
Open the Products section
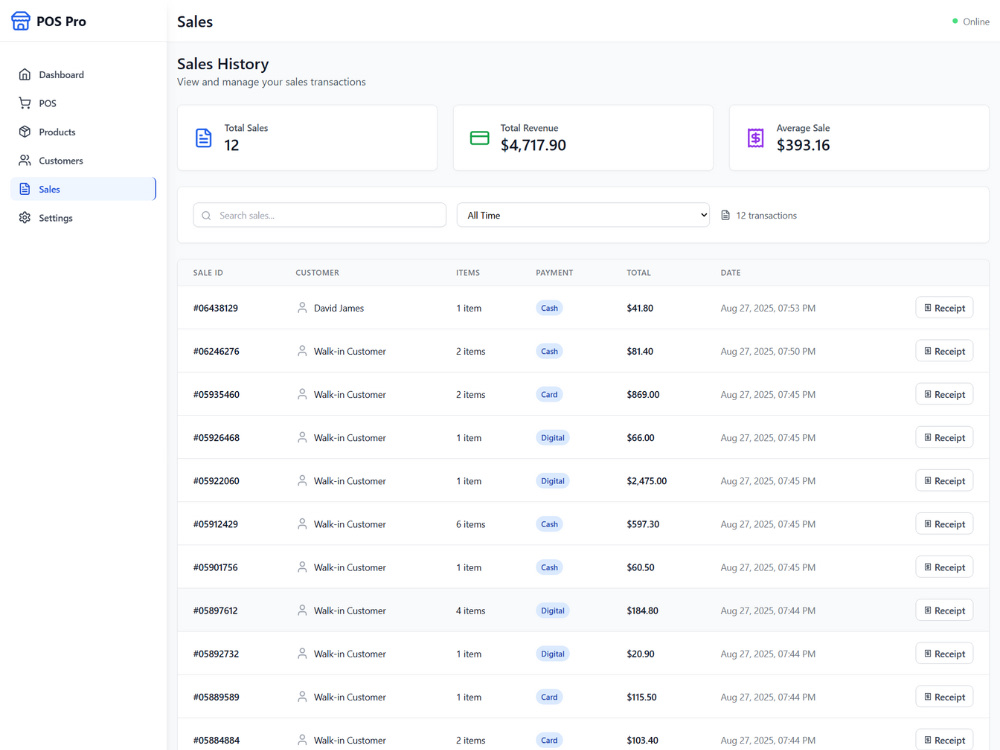pos(83,132)
